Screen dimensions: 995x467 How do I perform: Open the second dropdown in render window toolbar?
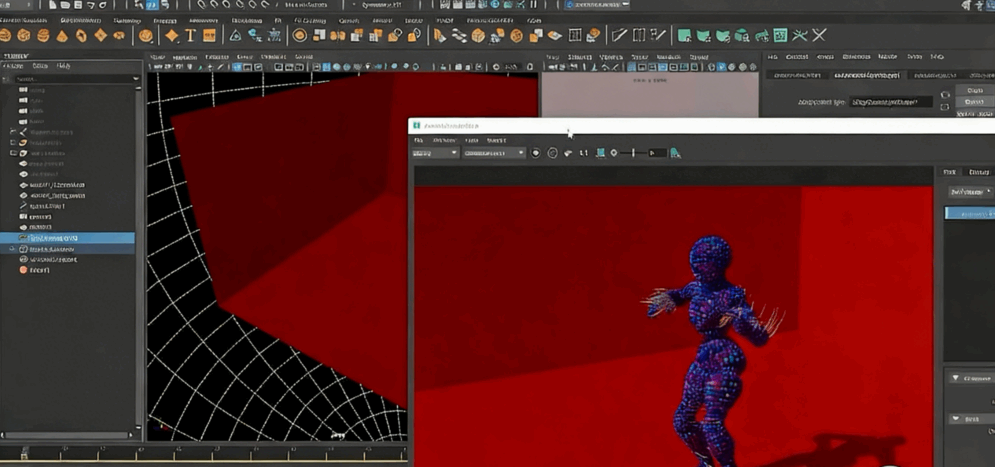point(494,153)
